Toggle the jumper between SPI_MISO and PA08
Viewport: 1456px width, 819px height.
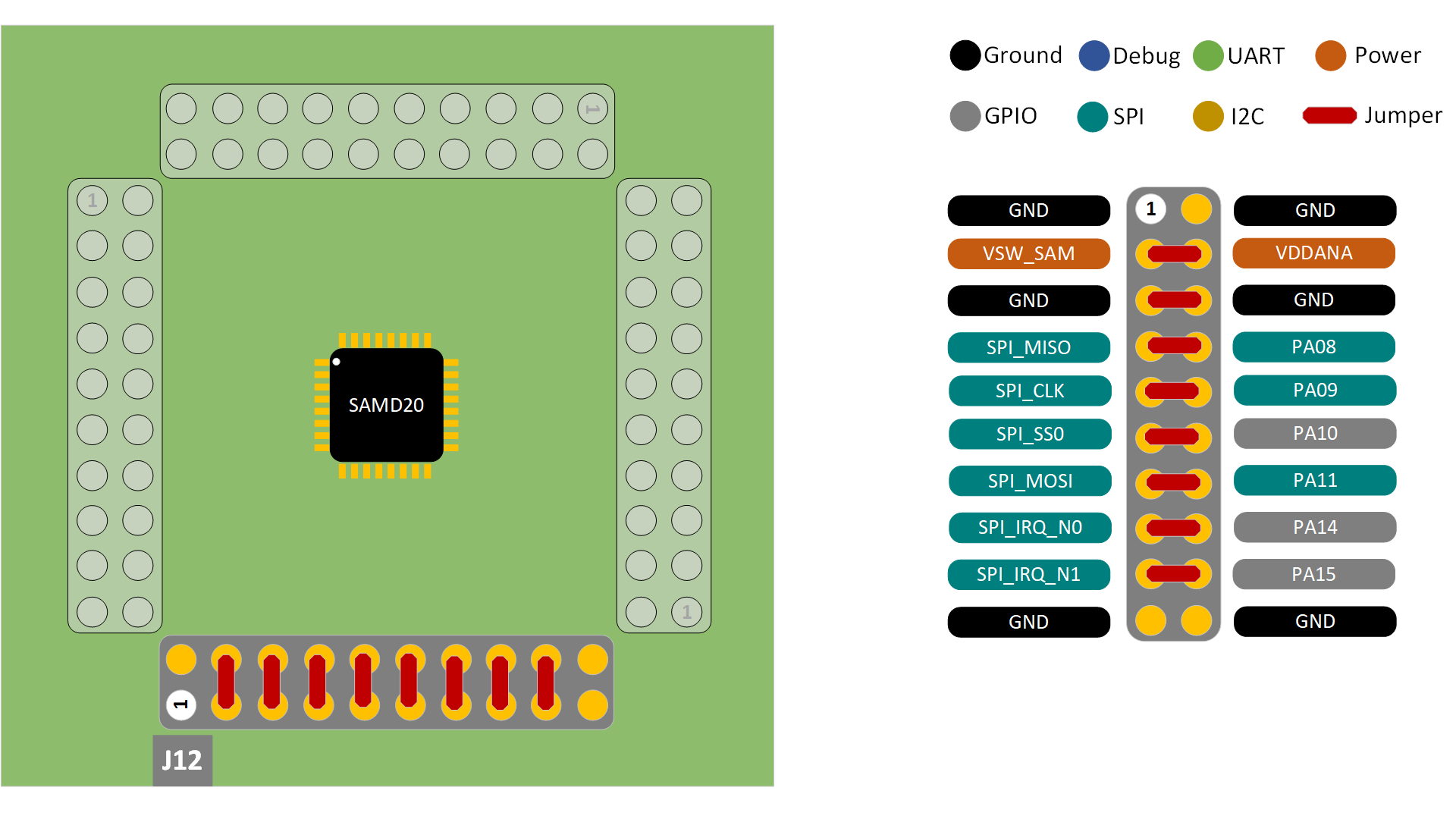point(1172,347)
